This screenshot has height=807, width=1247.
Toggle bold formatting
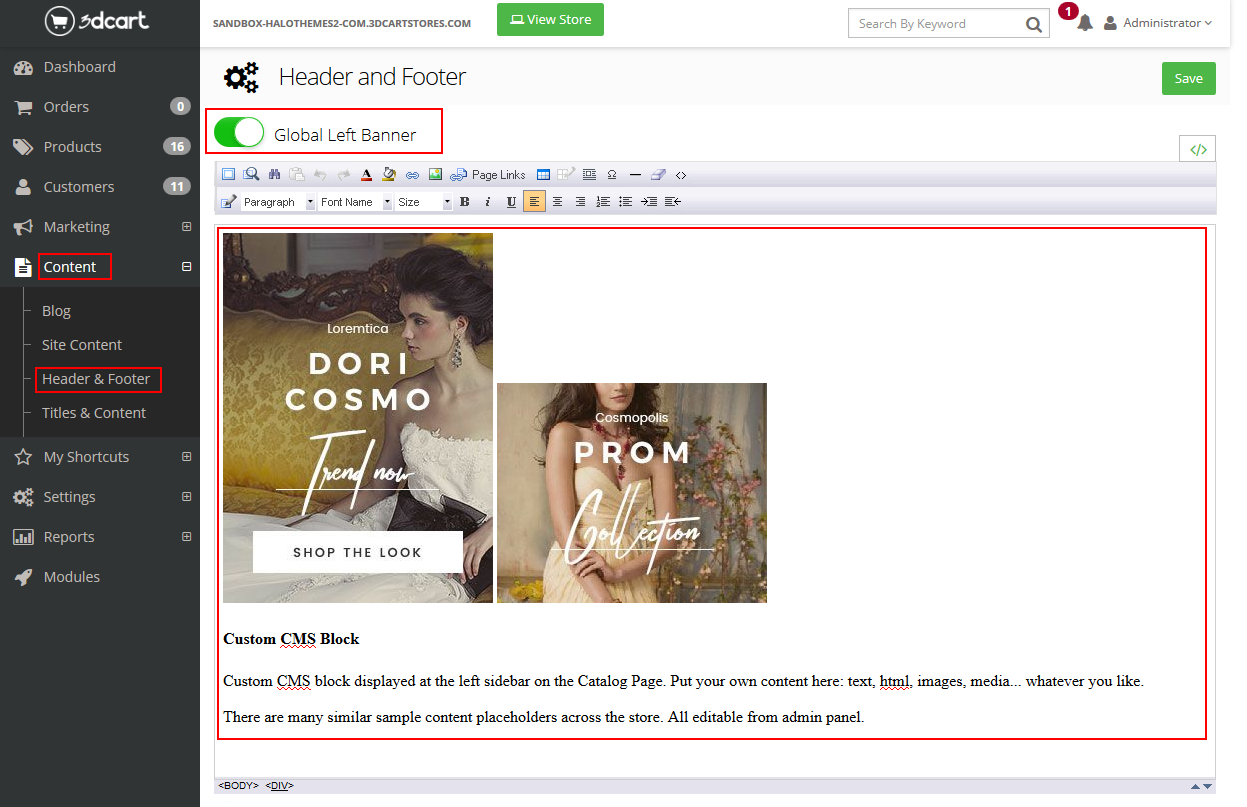pyautogui.click(x=464, y=202)
